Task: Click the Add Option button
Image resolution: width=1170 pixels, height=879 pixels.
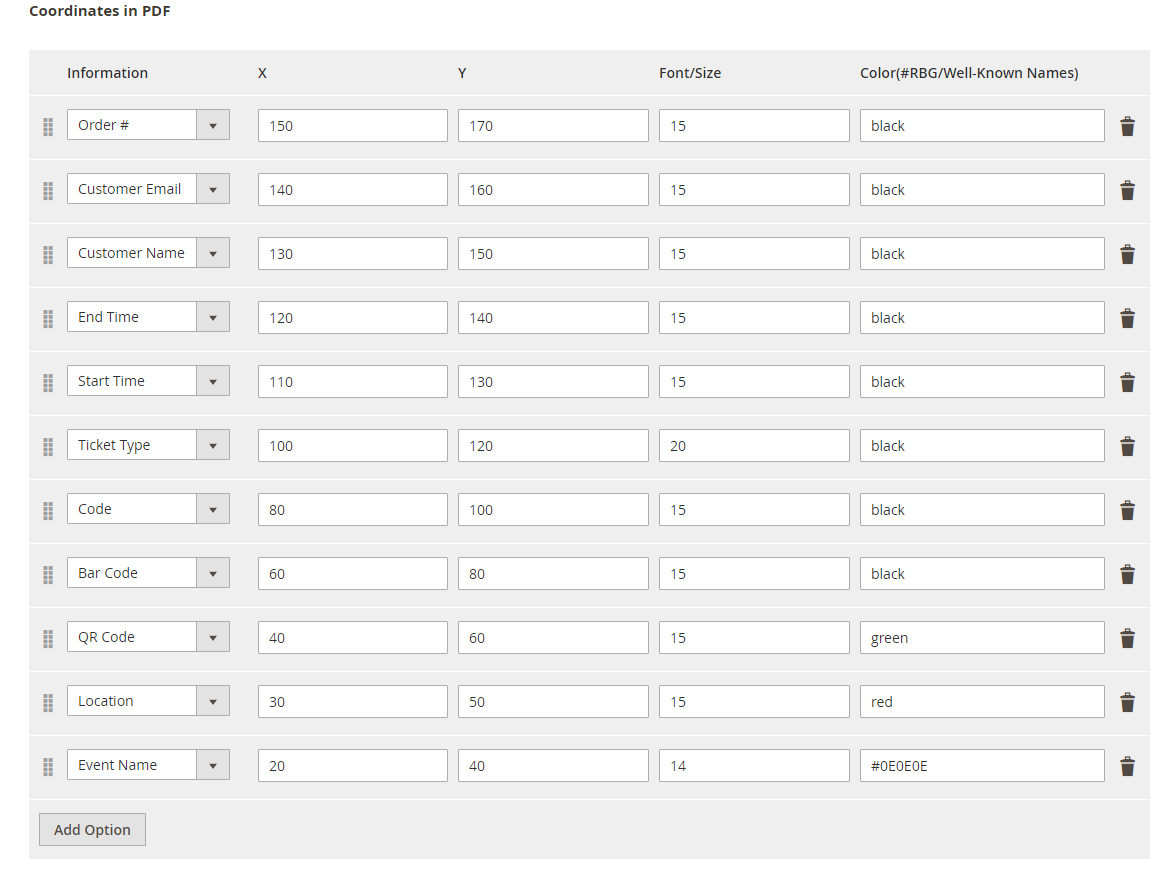Action: (x=92, y=830)
